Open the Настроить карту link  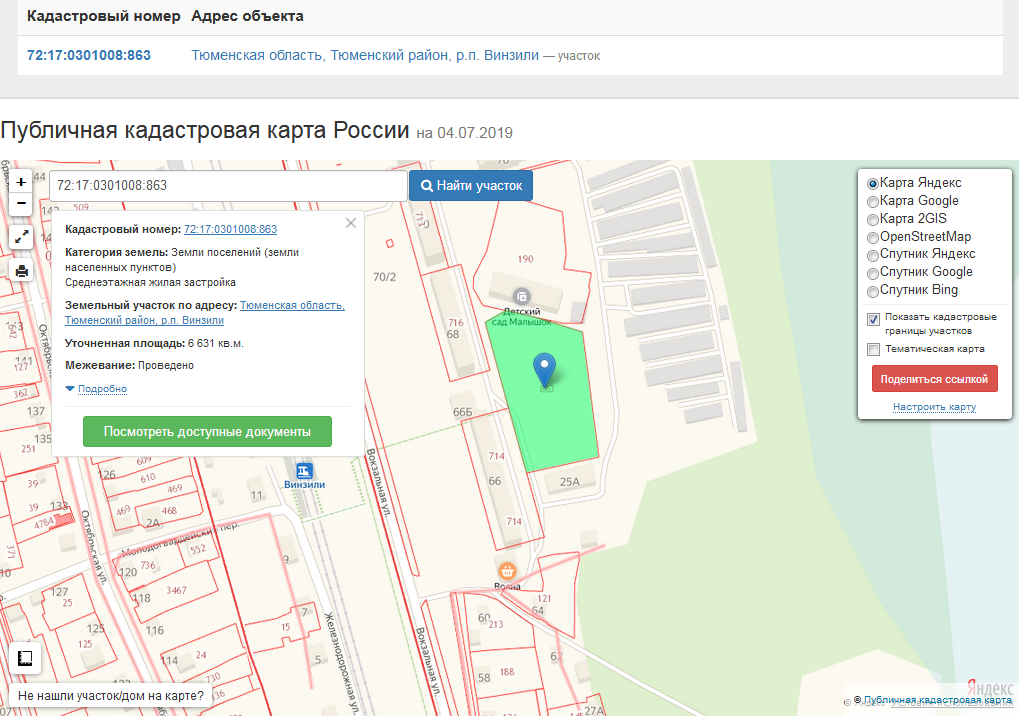click(935, 407)
